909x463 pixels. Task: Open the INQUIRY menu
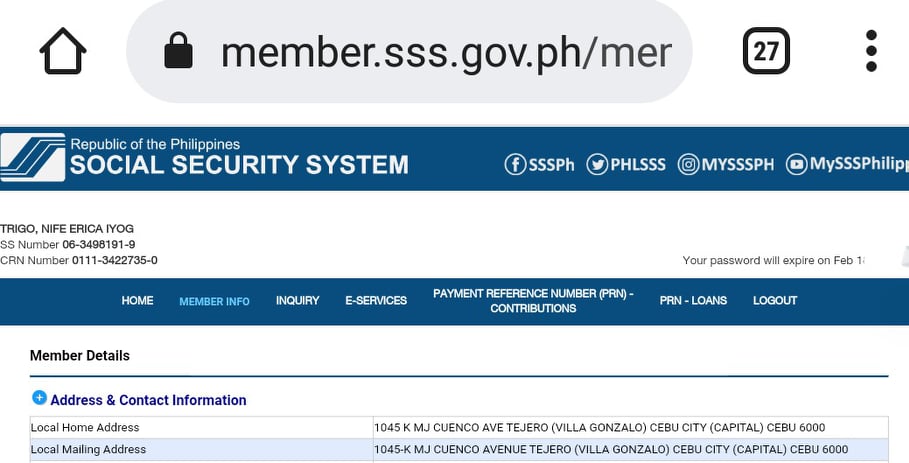pos(297,301)
